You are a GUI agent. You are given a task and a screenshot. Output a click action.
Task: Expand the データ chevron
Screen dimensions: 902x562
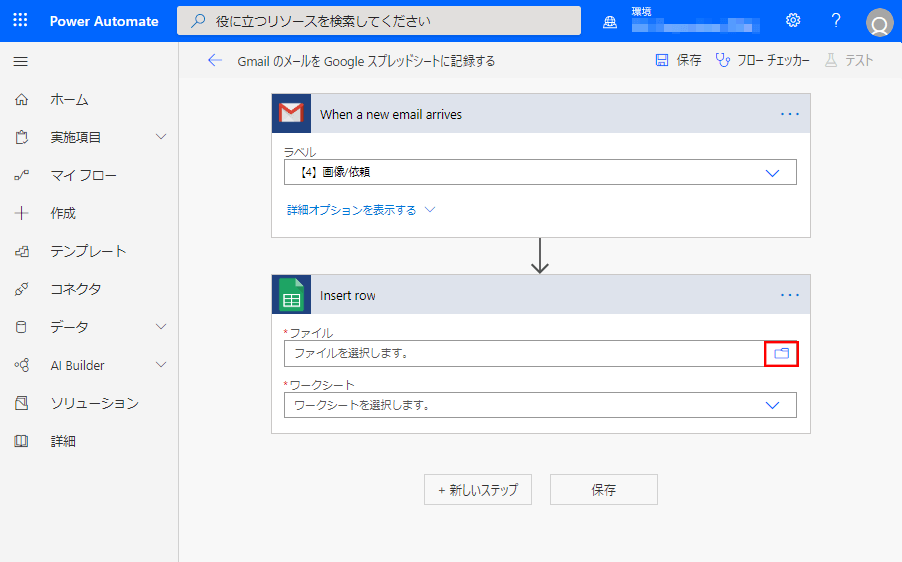pos(161,327)
